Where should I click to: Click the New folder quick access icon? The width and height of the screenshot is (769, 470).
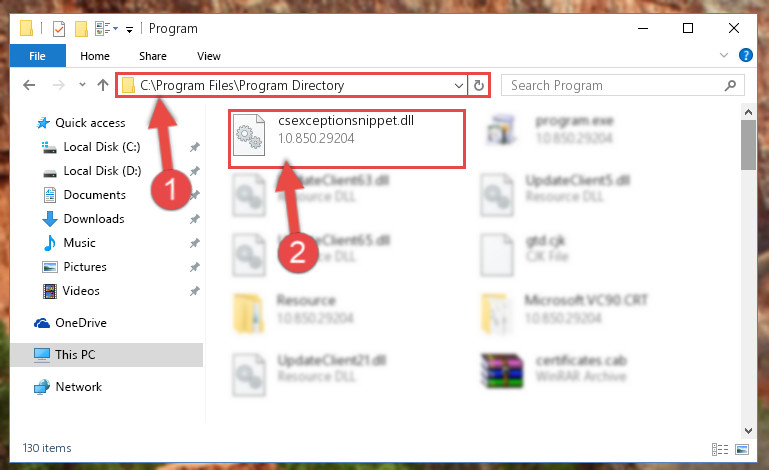pos(81,29)
